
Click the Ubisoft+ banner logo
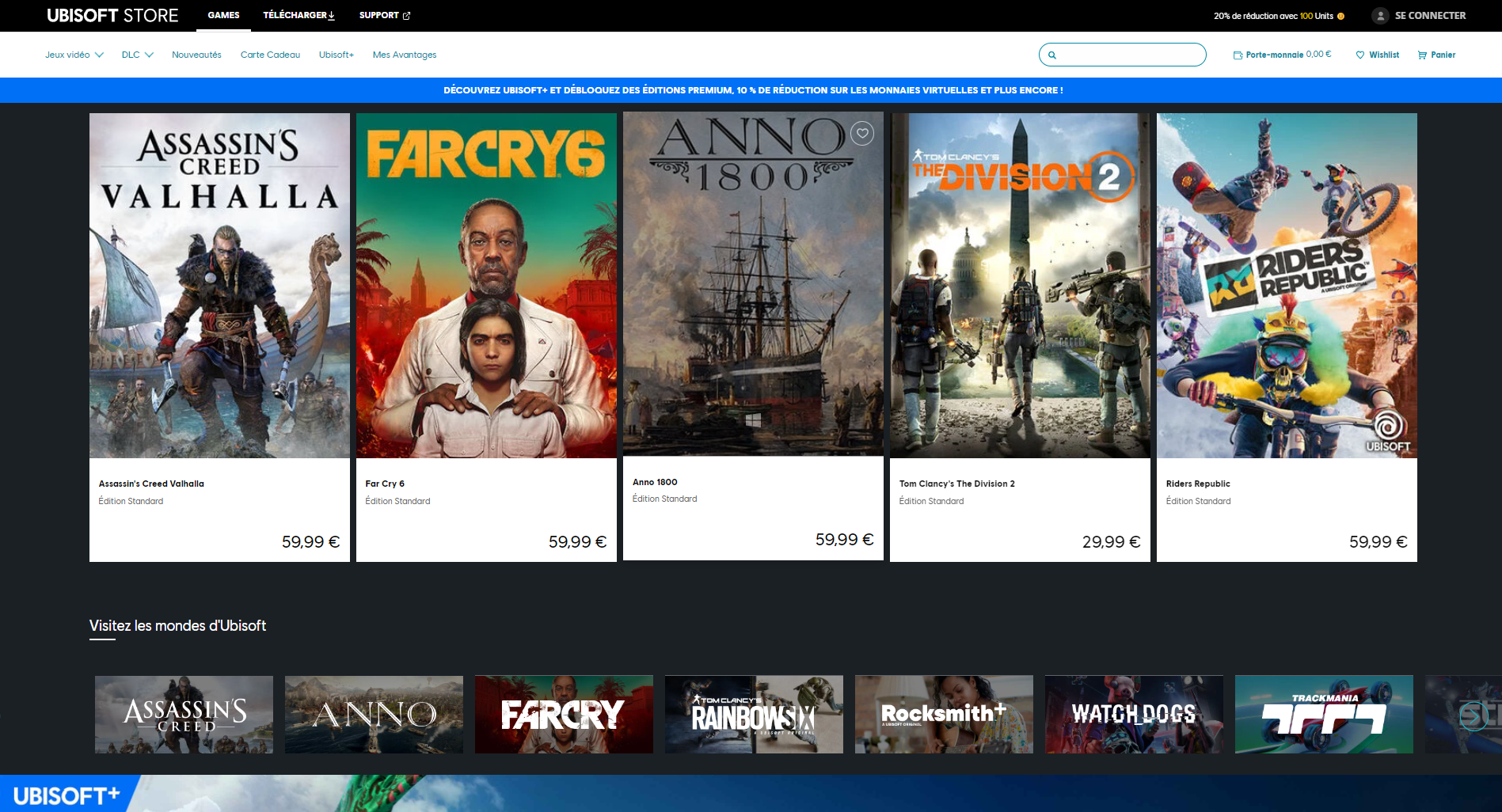(67, 795)
